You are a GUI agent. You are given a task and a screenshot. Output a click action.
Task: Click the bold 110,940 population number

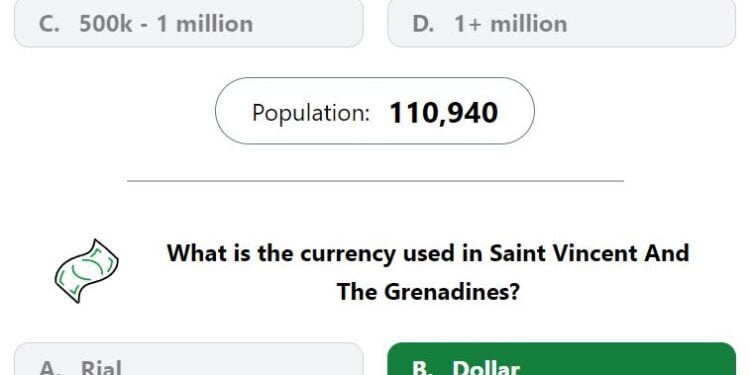point(444,113)
